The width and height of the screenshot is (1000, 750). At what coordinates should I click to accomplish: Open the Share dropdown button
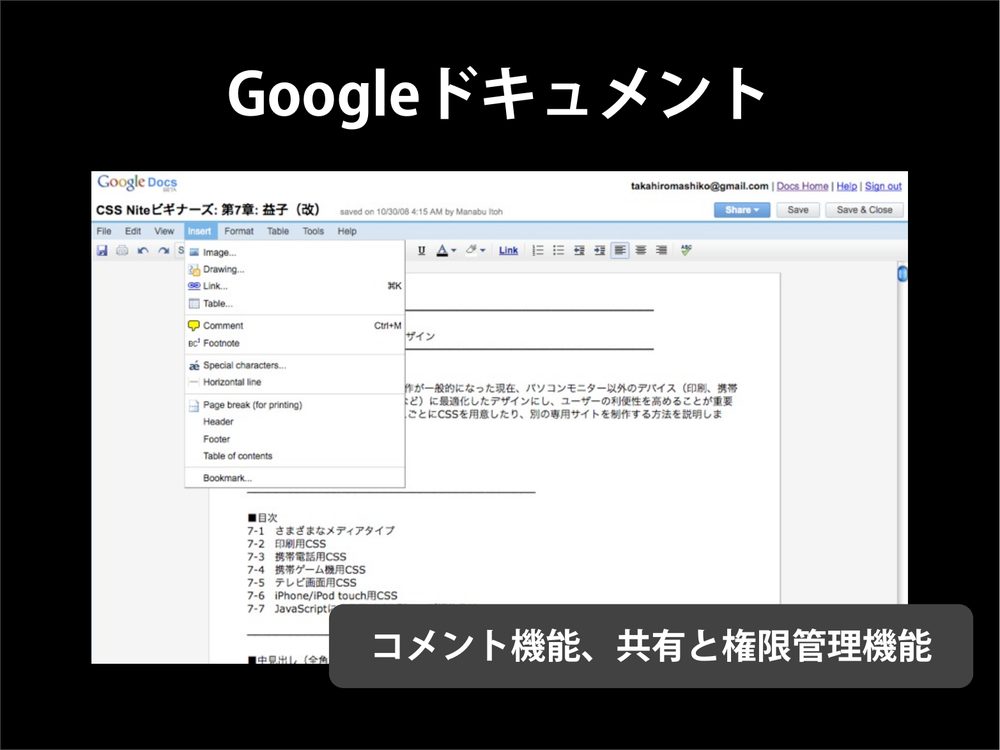coord(742,210)
